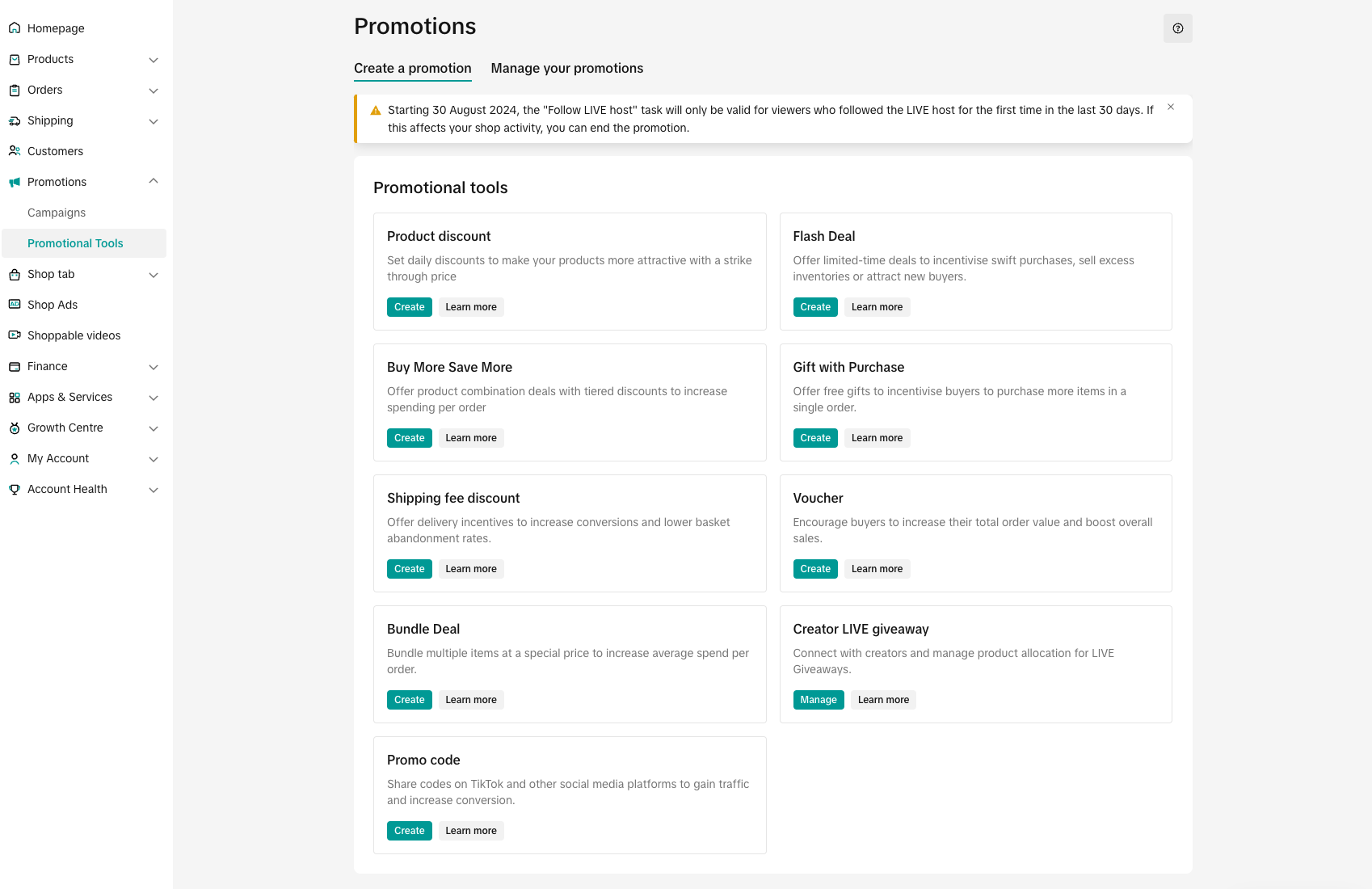
Task: Expand the Shipping menu chevron
Action: tap(154, 121)
